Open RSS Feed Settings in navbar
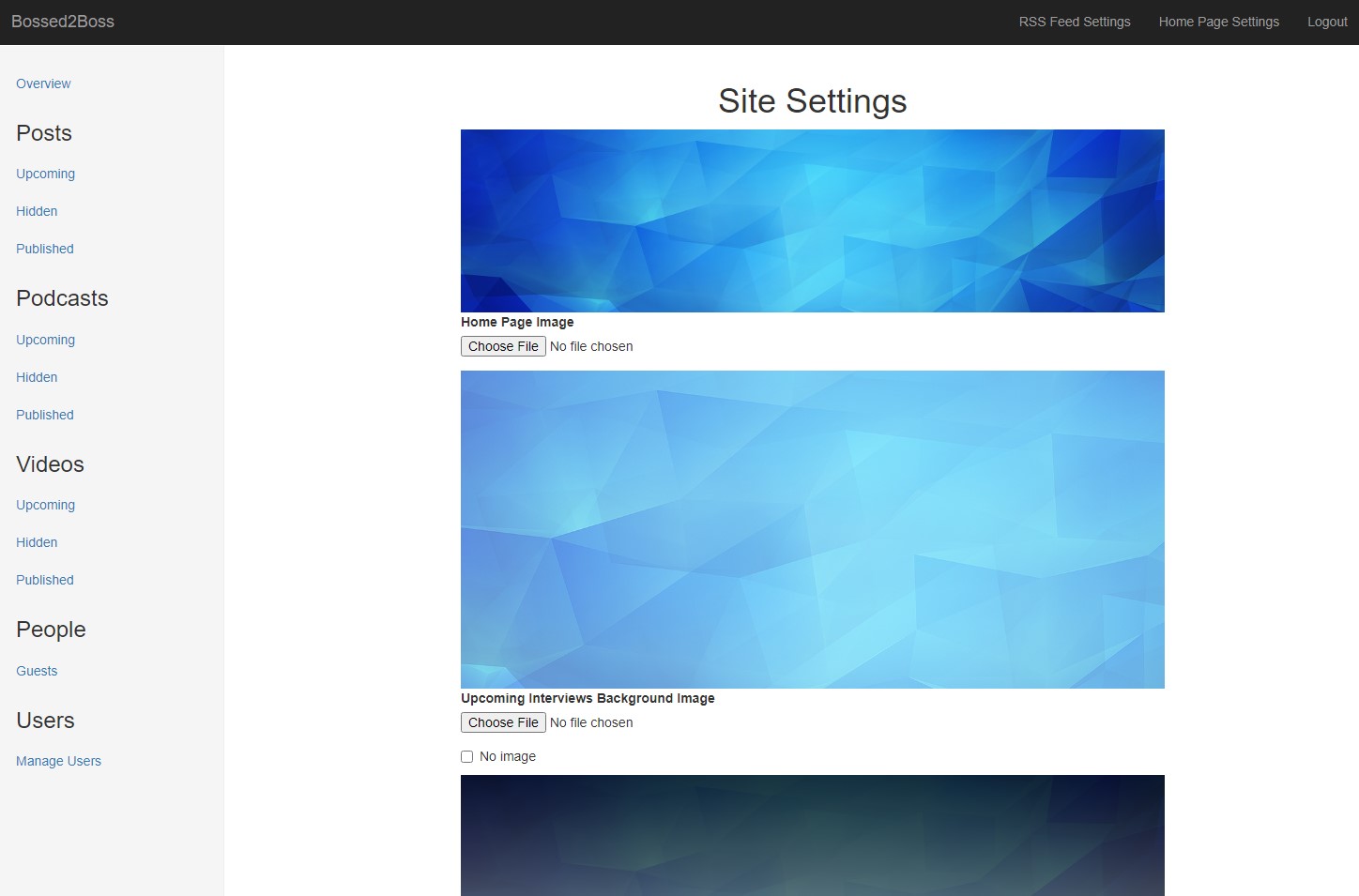This screenshot has height=896, width=1359. click(1074, 22)
